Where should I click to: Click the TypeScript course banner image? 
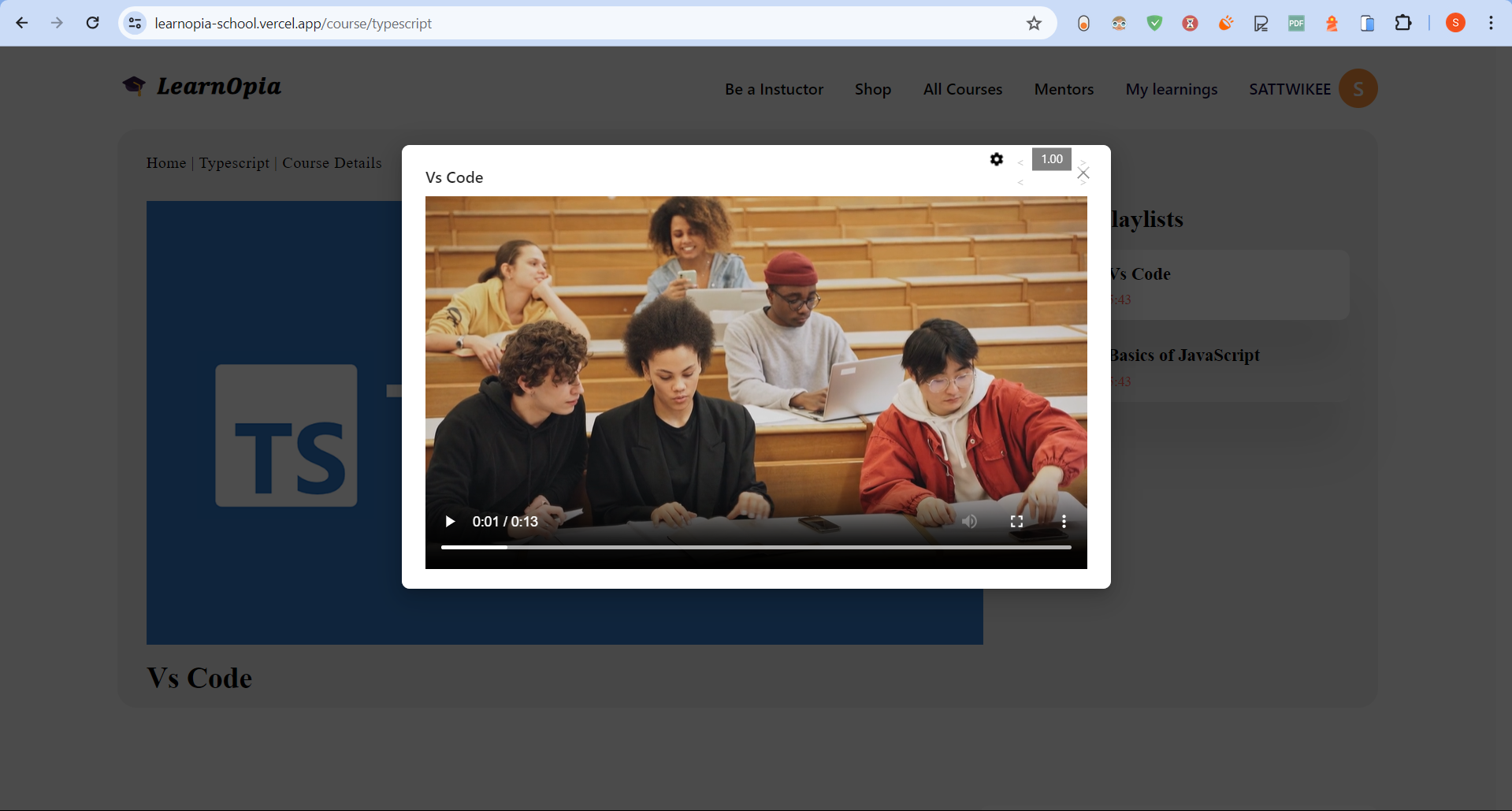[274, 422]
